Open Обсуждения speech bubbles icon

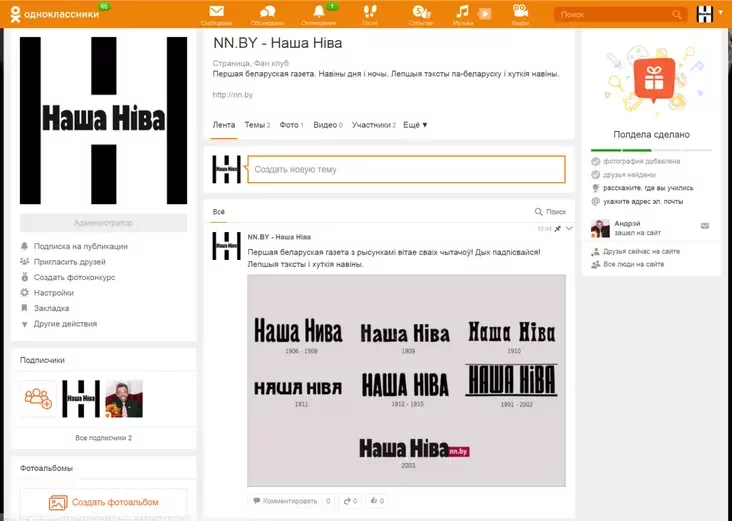tap(267, 13)
